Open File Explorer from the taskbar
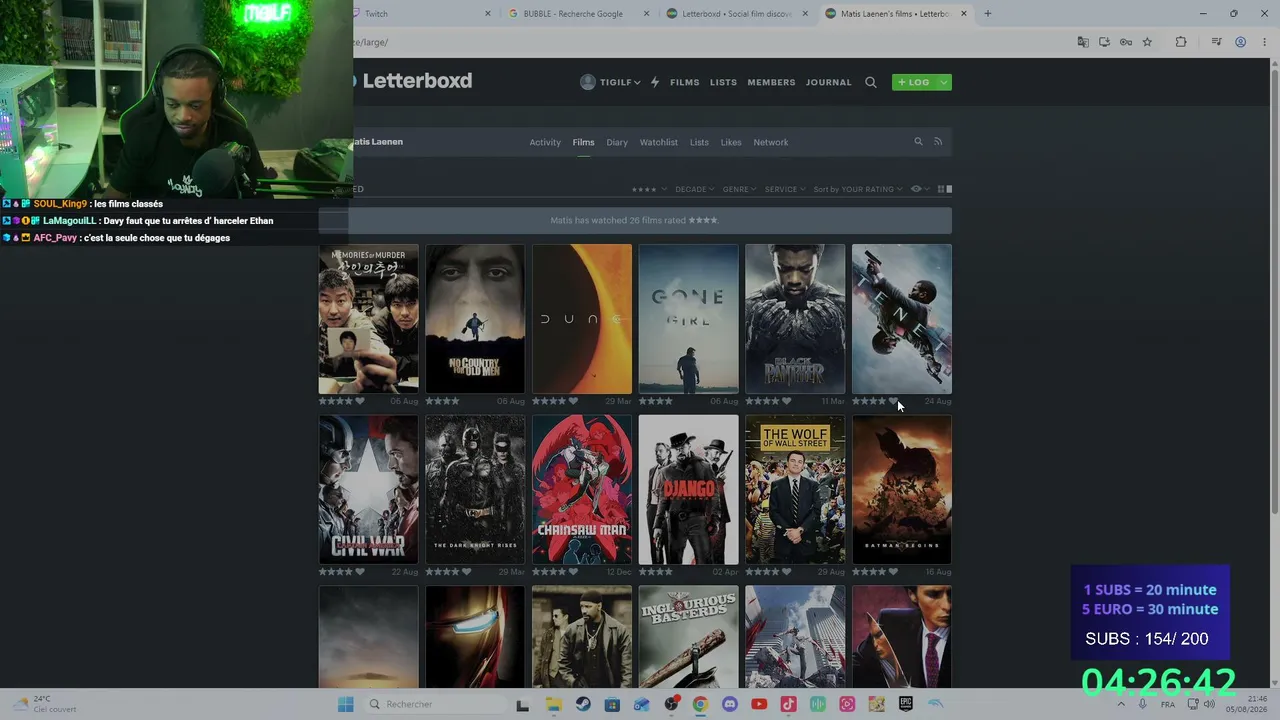The image size is (1280, 720). click(553, 704)
